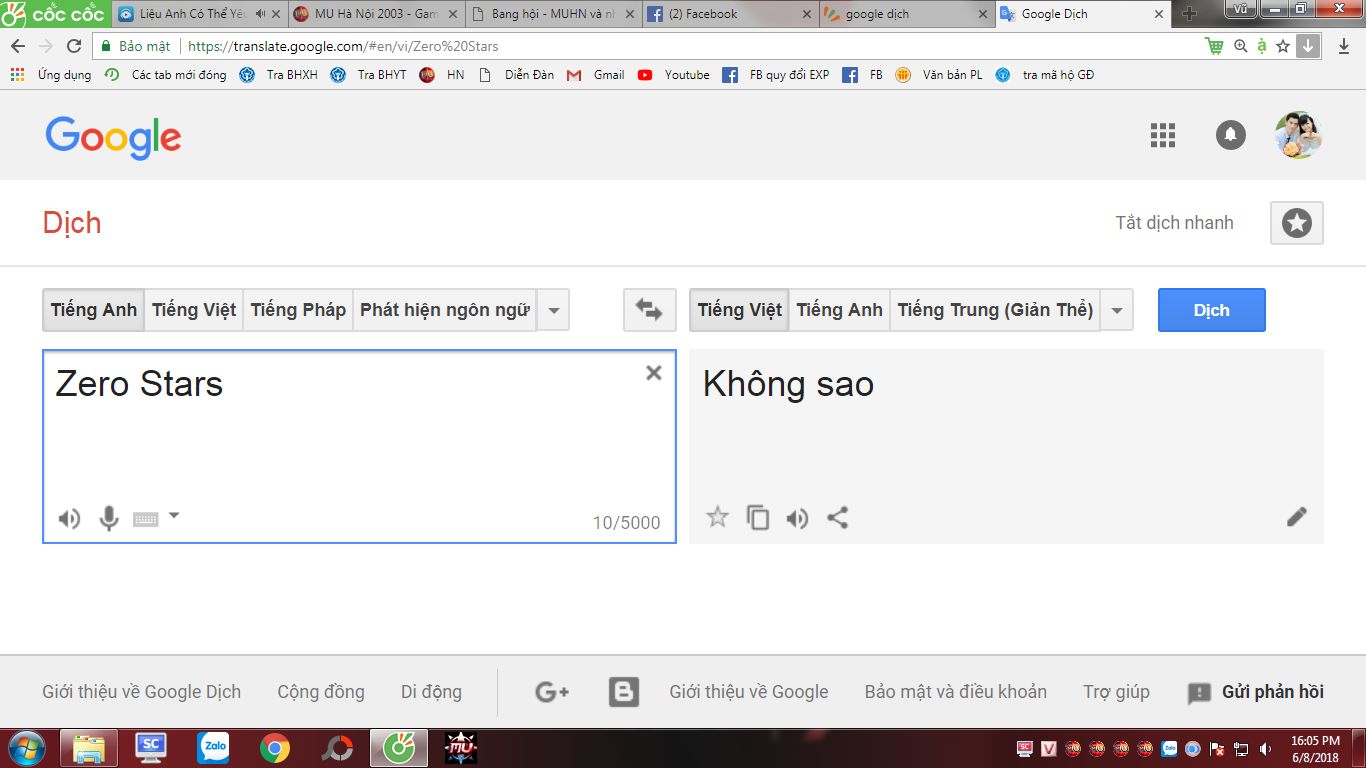Activate microphone voice input
The height and width of the screenshot is (768, 1366).
click(x=109, y=518)
